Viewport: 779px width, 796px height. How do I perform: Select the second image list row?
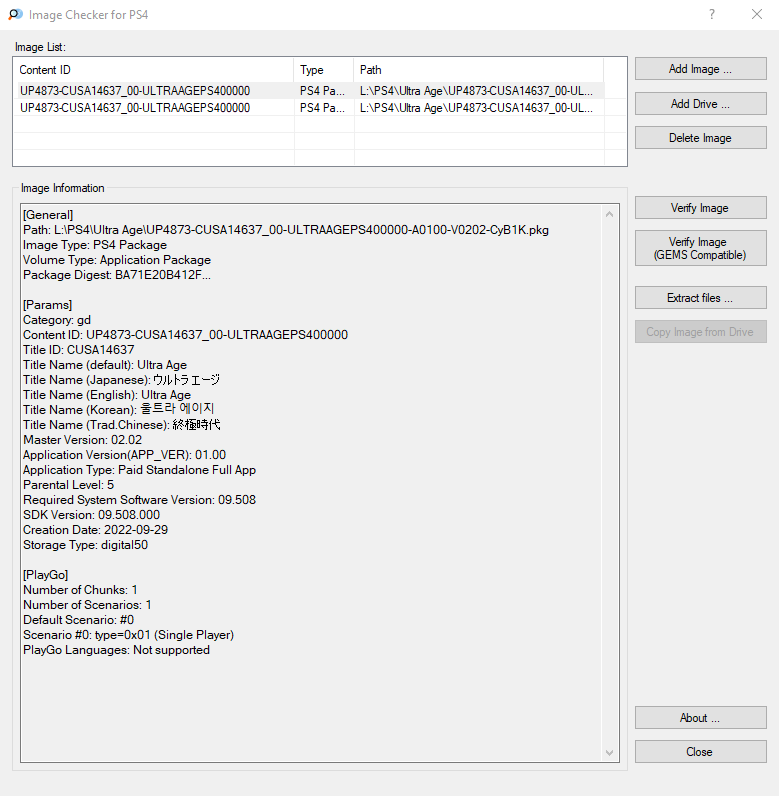[311, 108]
